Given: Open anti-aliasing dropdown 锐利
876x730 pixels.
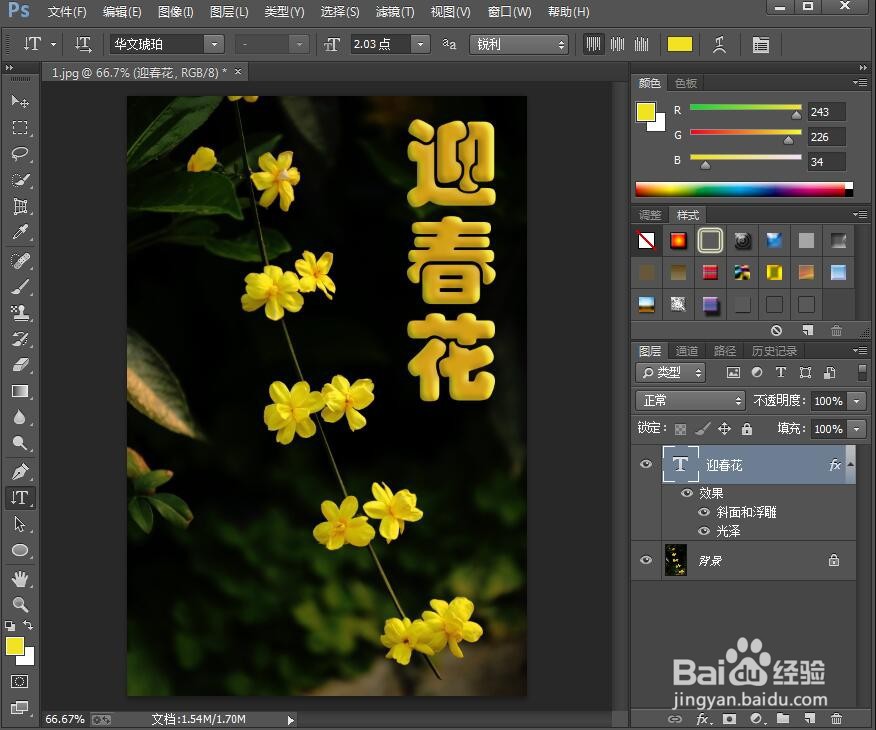Looking at the screenshot, I should (520, 44).
